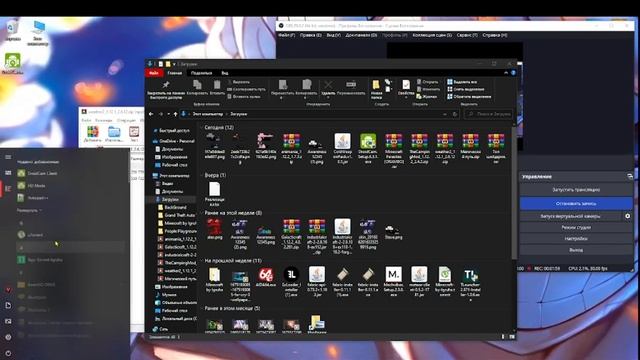640x360 pixels.
Task: Click the Move to icon in ribbon
Action: [282, 84]
